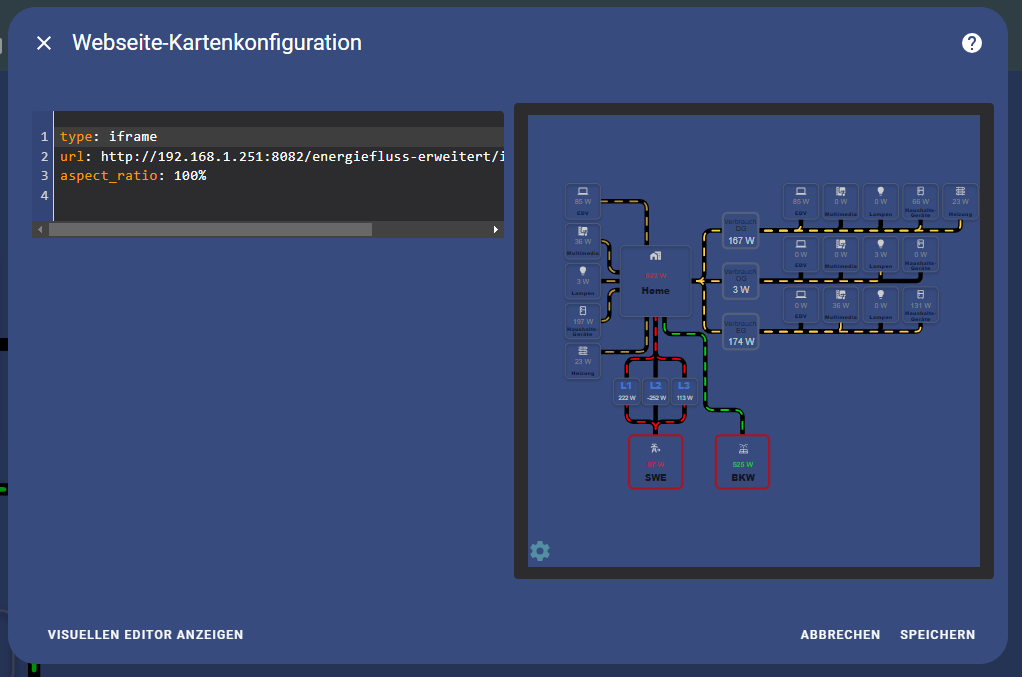Click Lampen 3 W node in OG row
1022x677 pixels.
tap(881, 254)
